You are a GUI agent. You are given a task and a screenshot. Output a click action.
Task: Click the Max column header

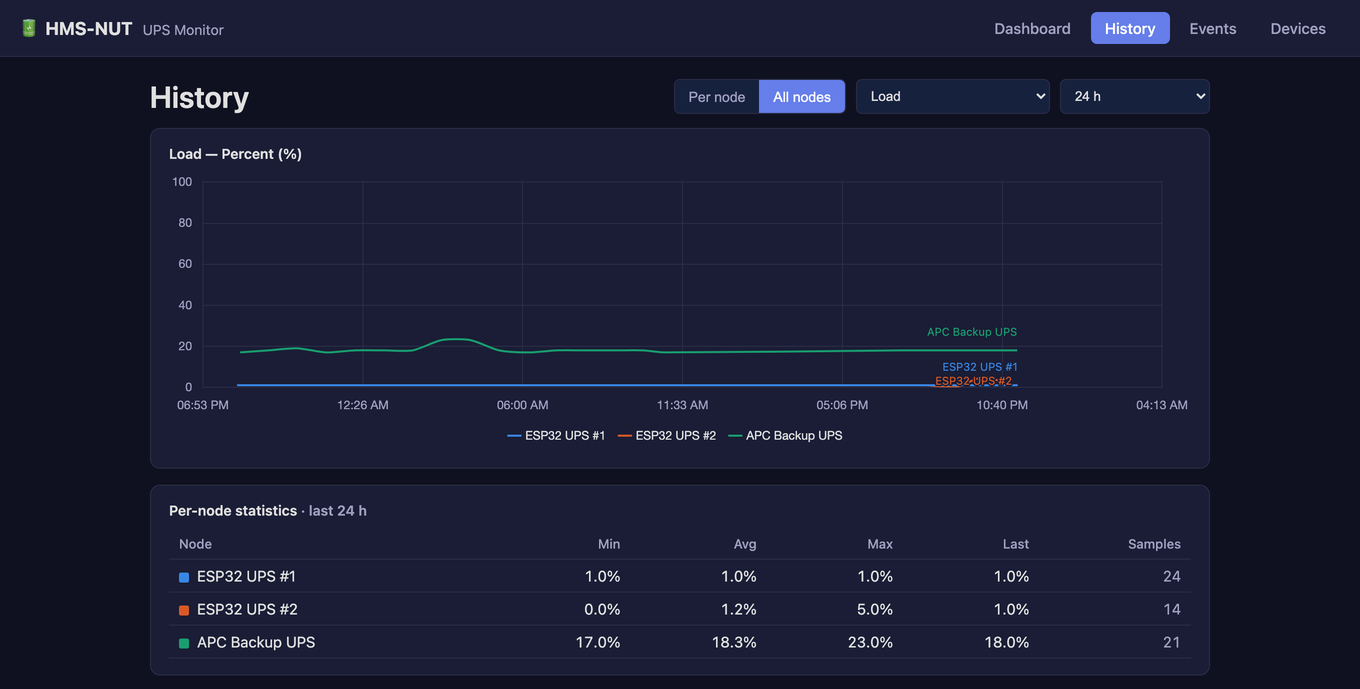click(880, 544)
